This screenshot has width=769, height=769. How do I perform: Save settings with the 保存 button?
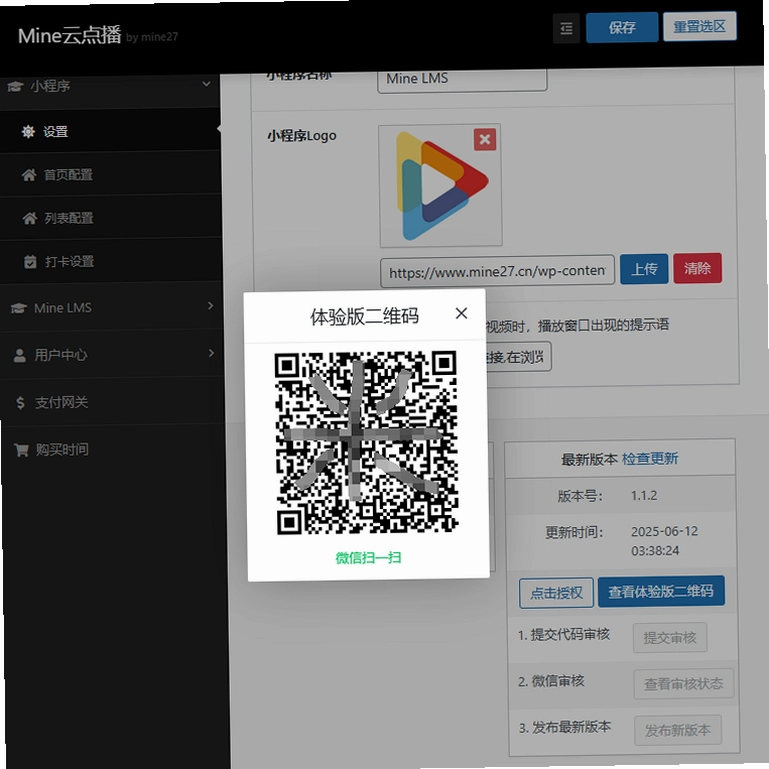point(621,27)
